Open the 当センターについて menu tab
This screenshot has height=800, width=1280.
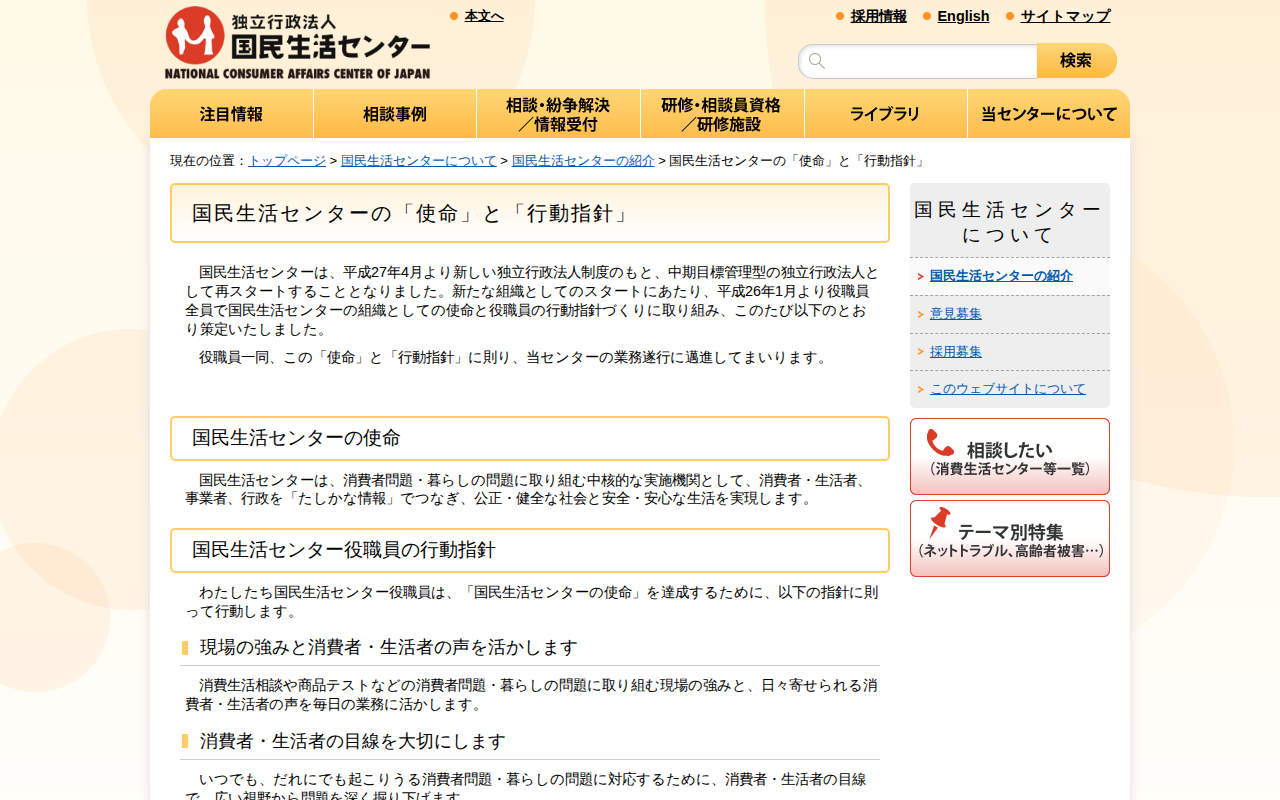(1049, 114)
